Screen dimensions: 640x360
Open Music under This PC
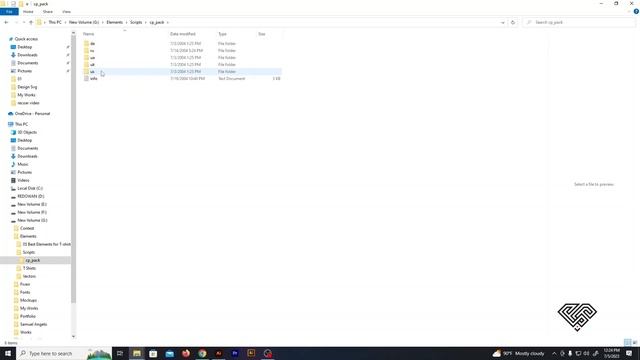point(23,164)
